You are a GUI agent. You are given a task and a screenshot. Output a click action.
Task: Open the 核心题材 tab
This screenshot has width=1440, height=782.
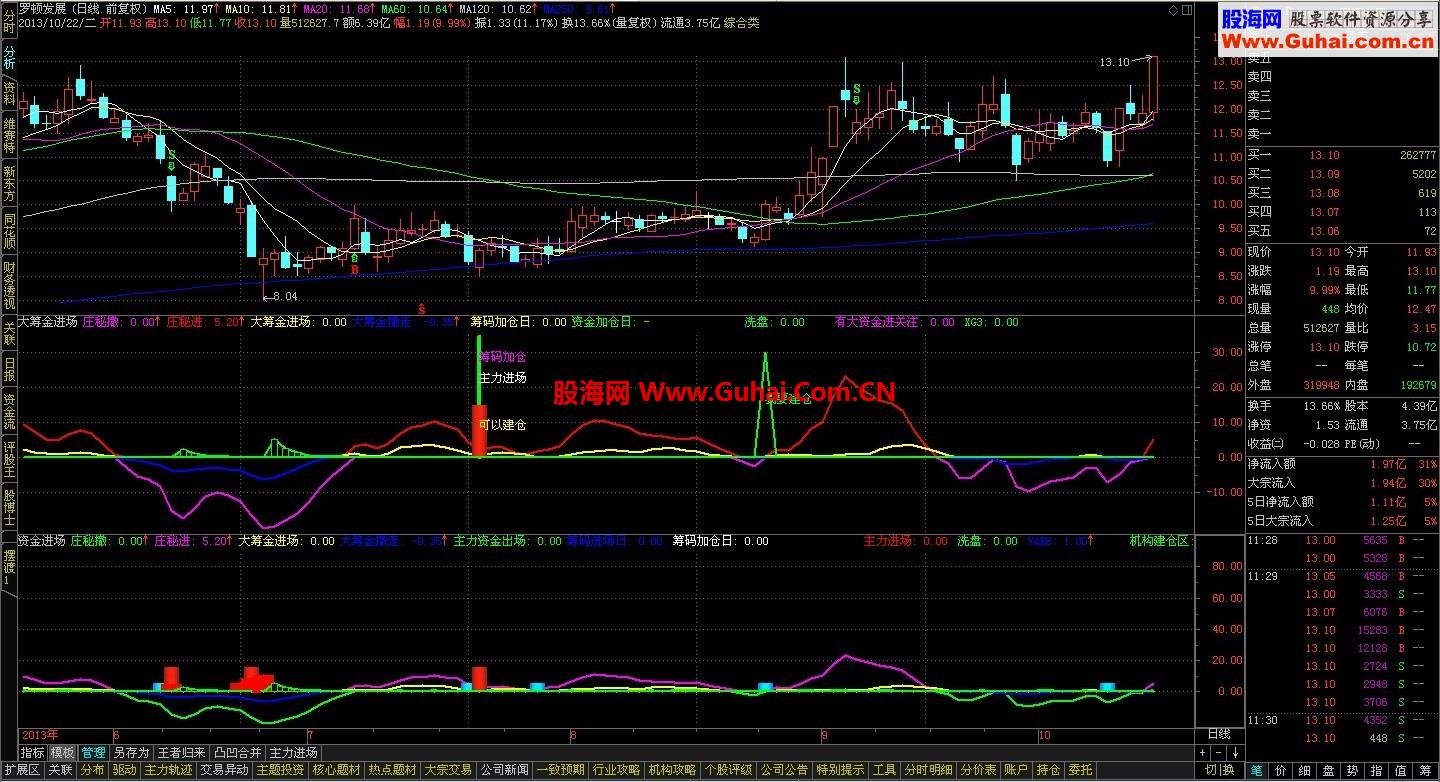[336, 770]
